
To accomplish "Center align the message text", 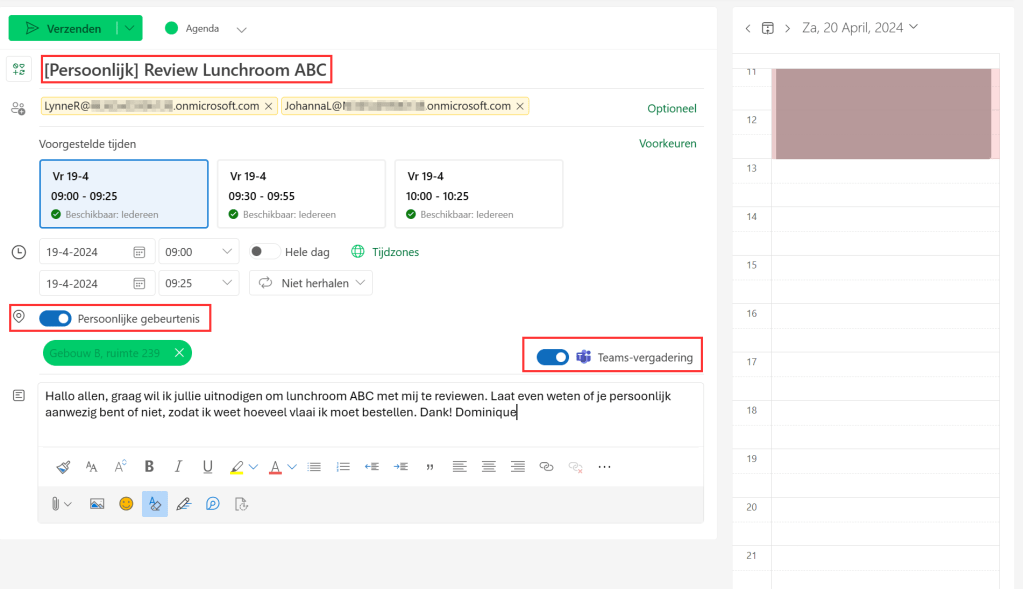I will click(488, 466).
